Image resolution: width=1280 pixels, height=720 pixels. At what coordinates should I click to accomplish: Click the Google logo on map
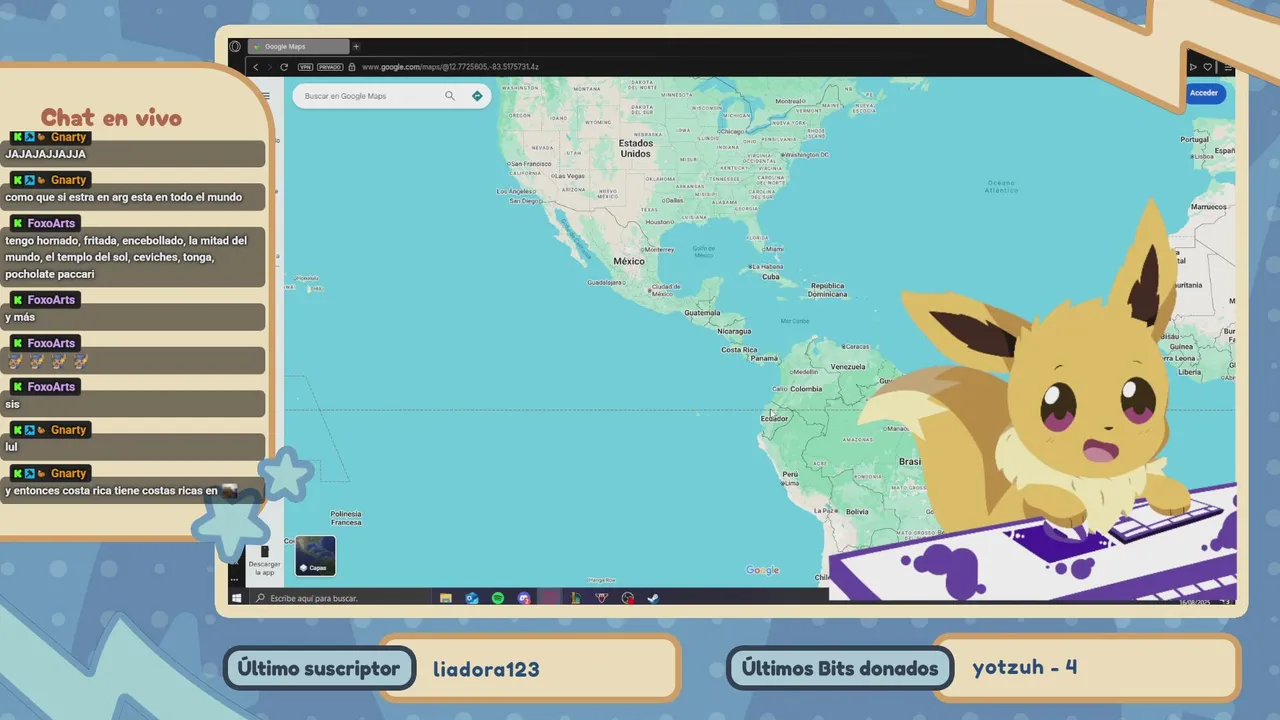point(762,570)
